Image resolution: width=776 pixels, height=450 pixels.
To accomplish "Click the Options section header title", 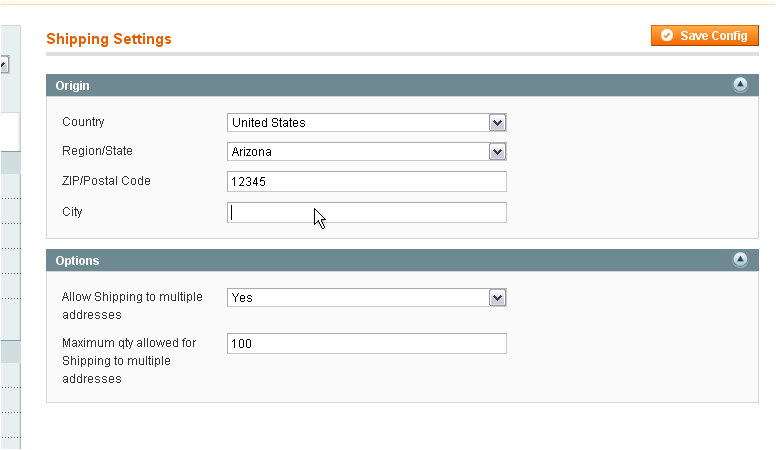I will point(77,261).
